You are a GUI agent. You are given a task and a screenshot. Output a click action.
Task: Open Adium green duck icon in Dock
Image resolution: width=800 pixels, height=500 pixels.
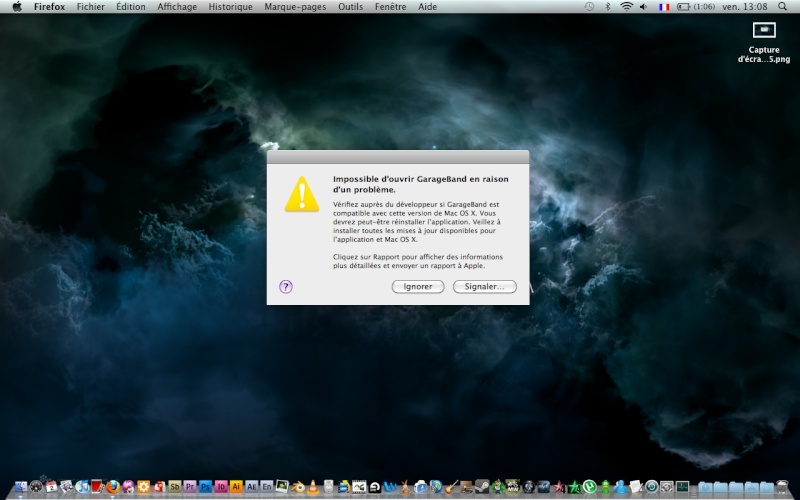605,487
